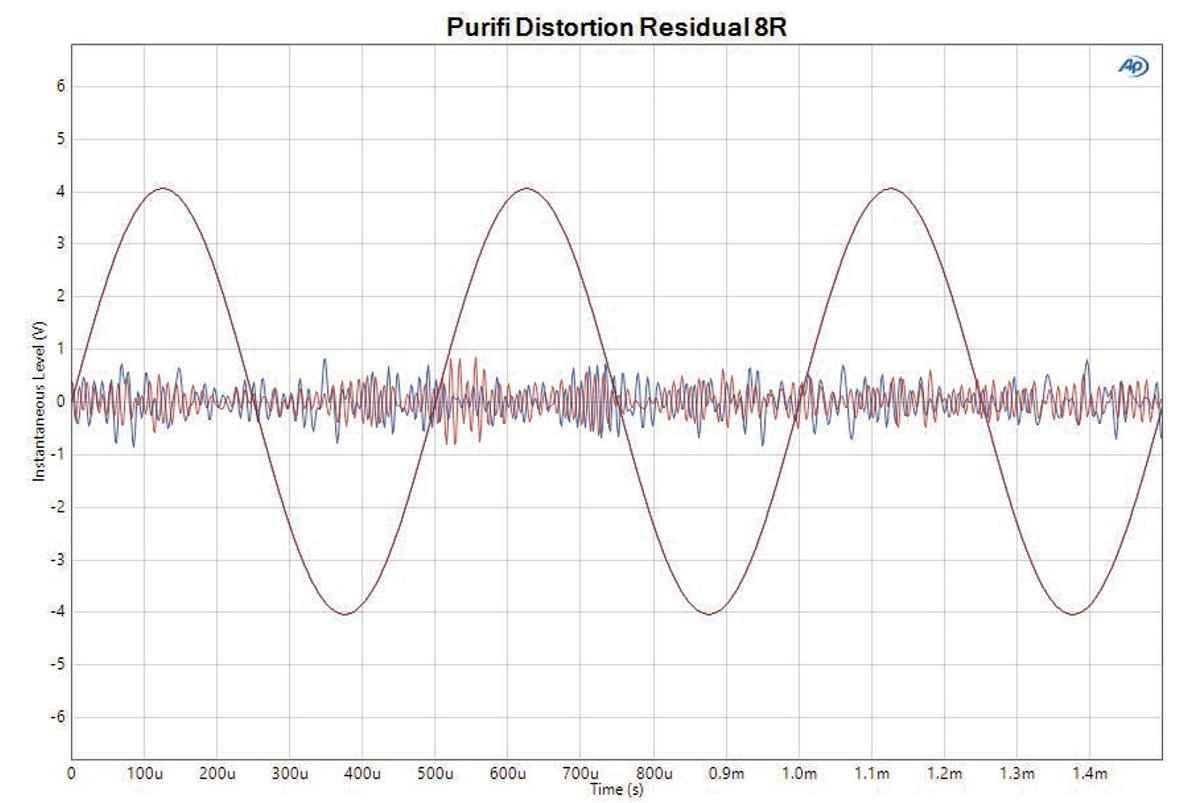The height and width of the screenshot is (803, 1200).
Task: Click the first sine wave peak near 125u
Action: coord(162,189)
